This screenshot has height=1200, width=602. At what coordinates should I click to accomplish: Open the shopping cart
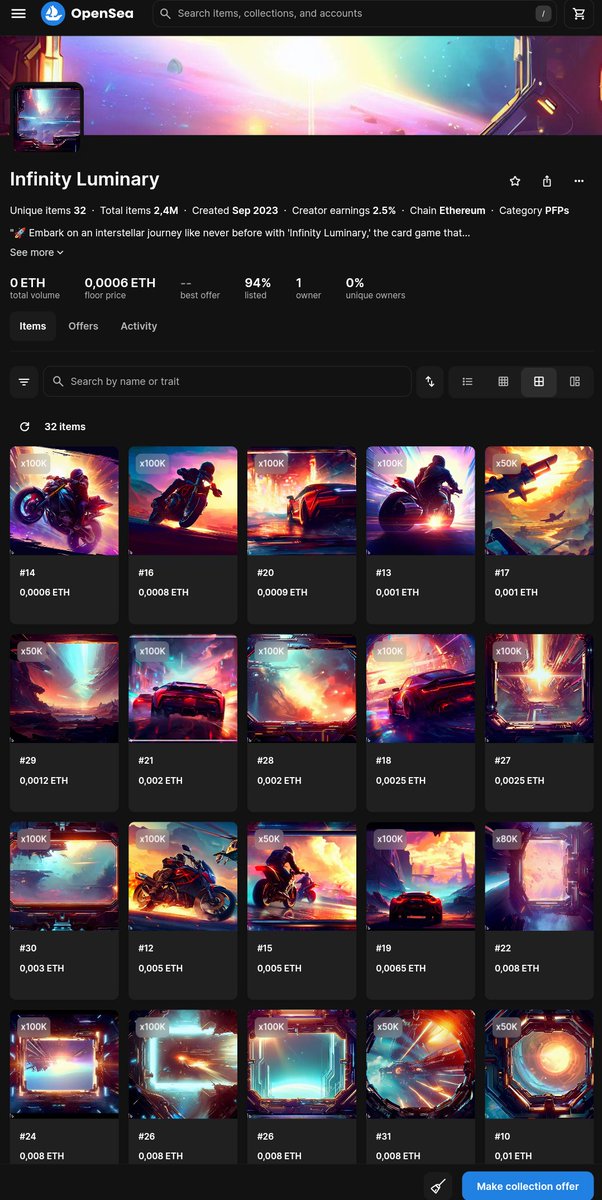point(579,14)
